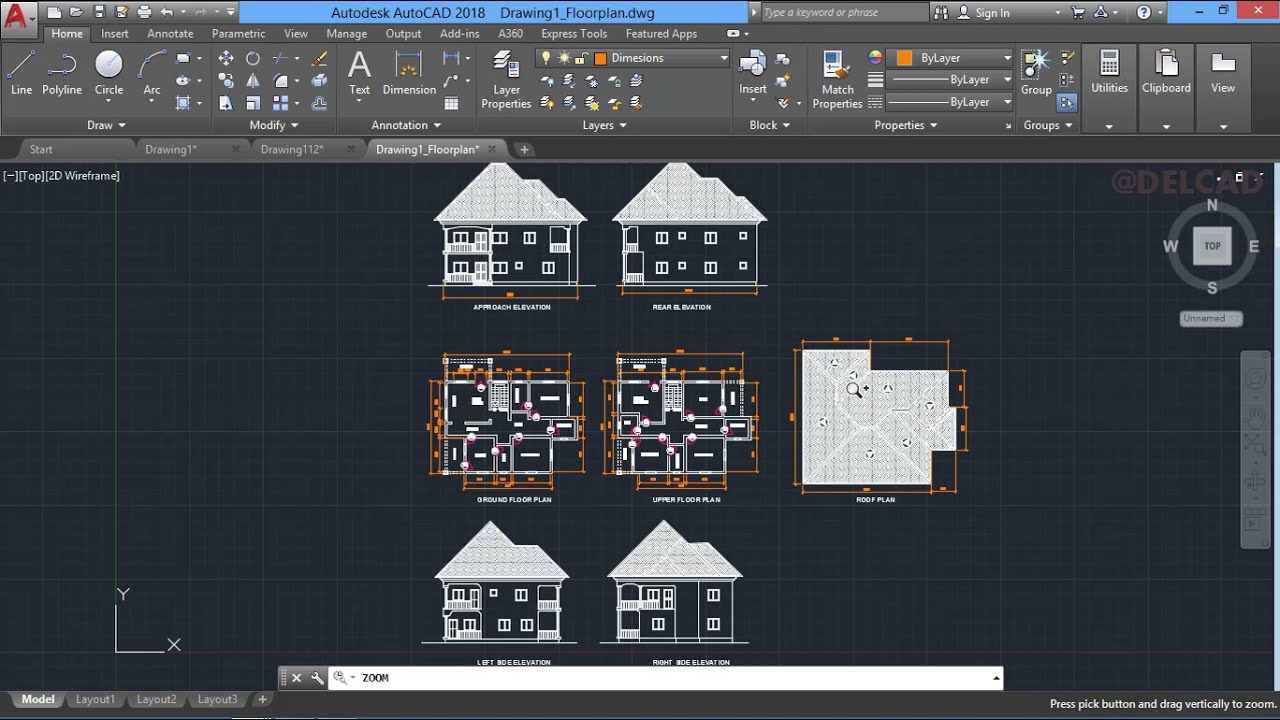The height and width of the screenshot is (720, 1280).
Task: Click the Save icon in quick access toolbar
Action: click(x=99, y=12)
